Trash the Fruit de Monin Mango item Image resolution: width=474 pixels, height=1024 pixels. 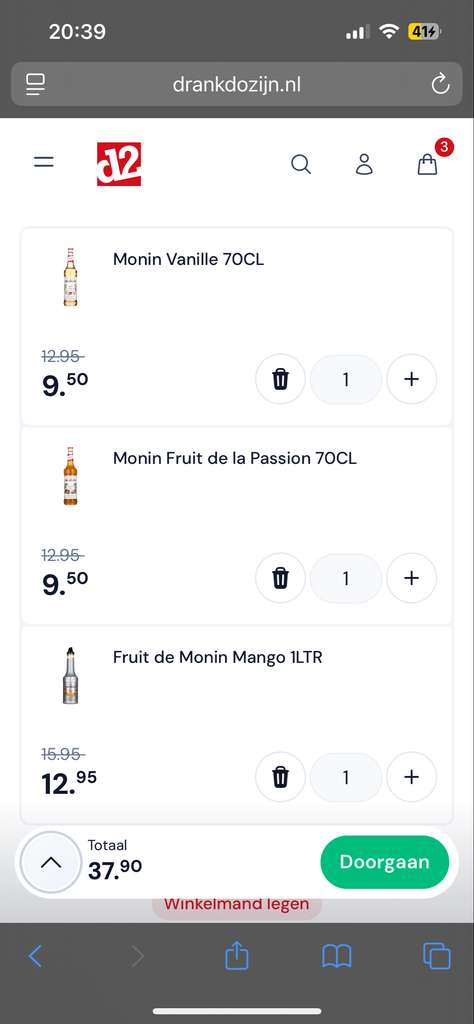(x=280, y=777)
